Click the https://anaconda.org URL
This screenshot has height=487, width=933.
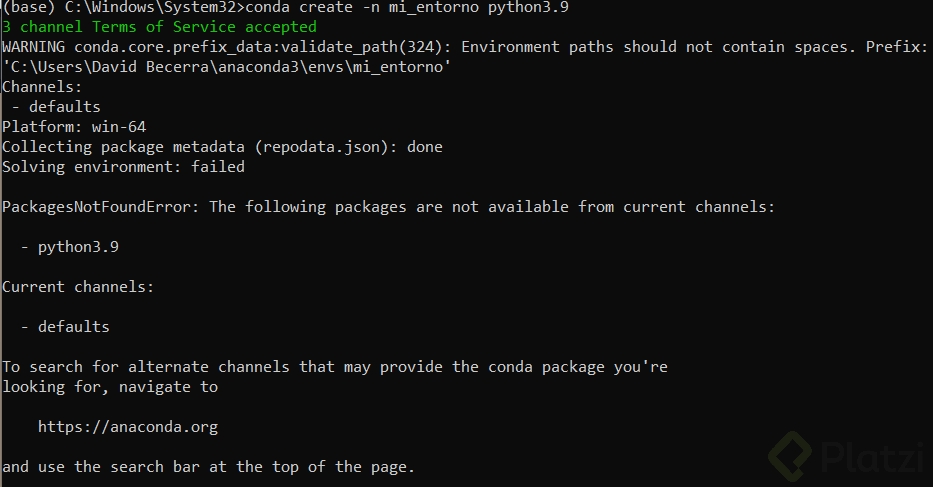[x=128, y=427]
